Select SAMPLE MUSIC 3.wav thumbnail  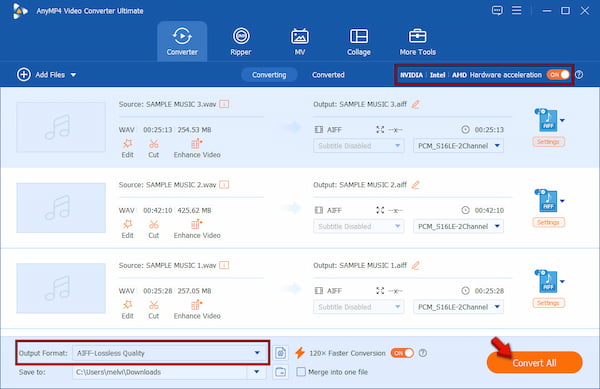[x=61, y=127]
